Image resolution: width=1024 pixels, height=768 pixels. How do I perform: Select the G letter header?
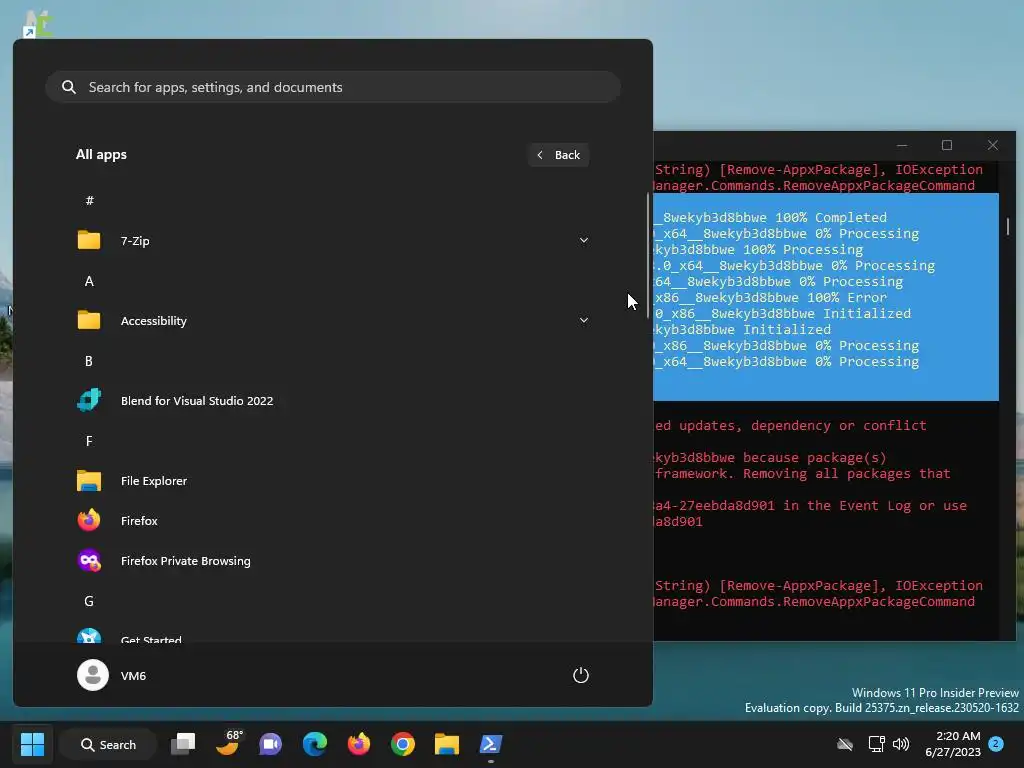pos(89,601)
